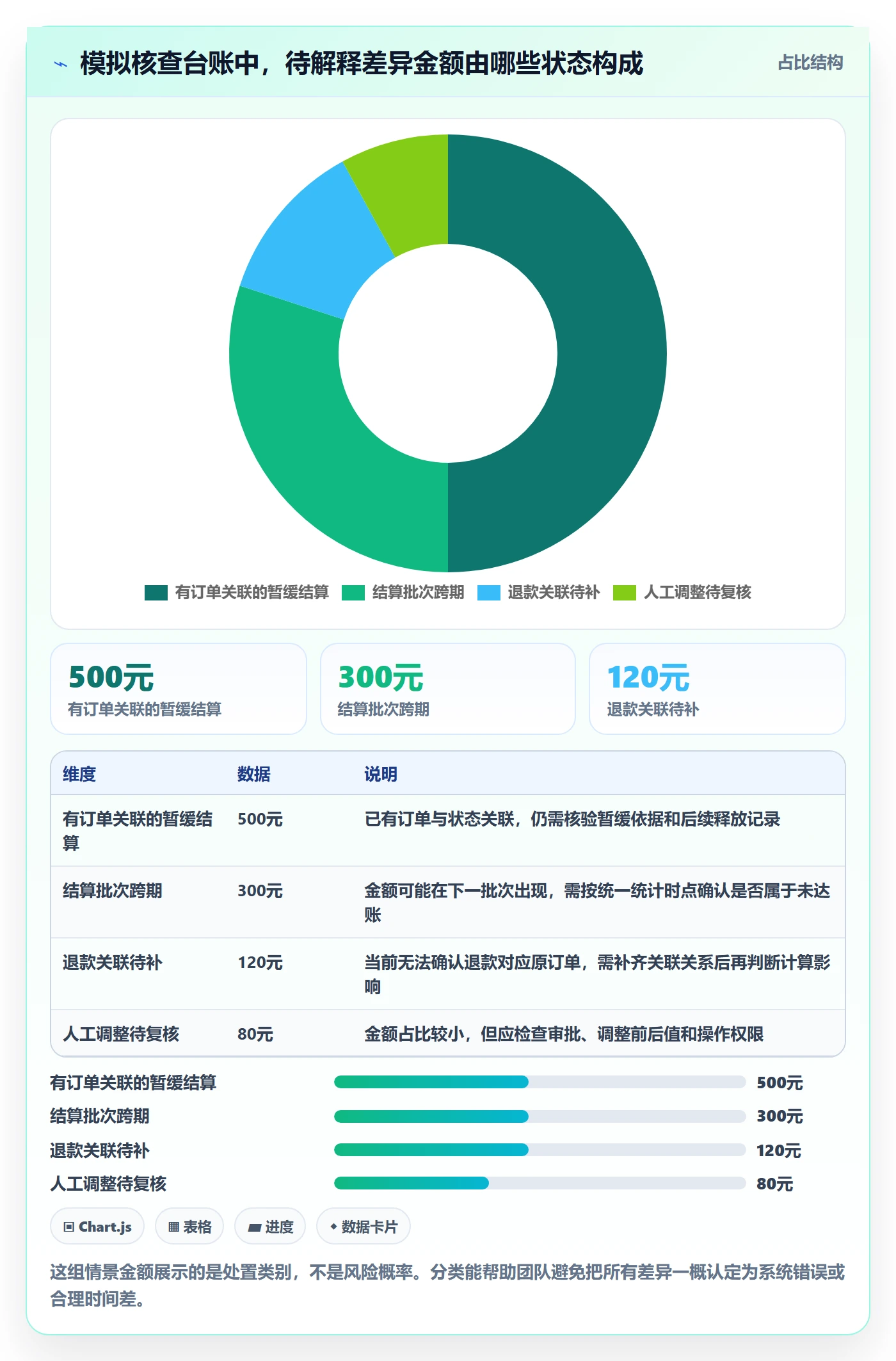Click legend label 退款关联待补
This screenshot has width=896, height=1361.
554,592
